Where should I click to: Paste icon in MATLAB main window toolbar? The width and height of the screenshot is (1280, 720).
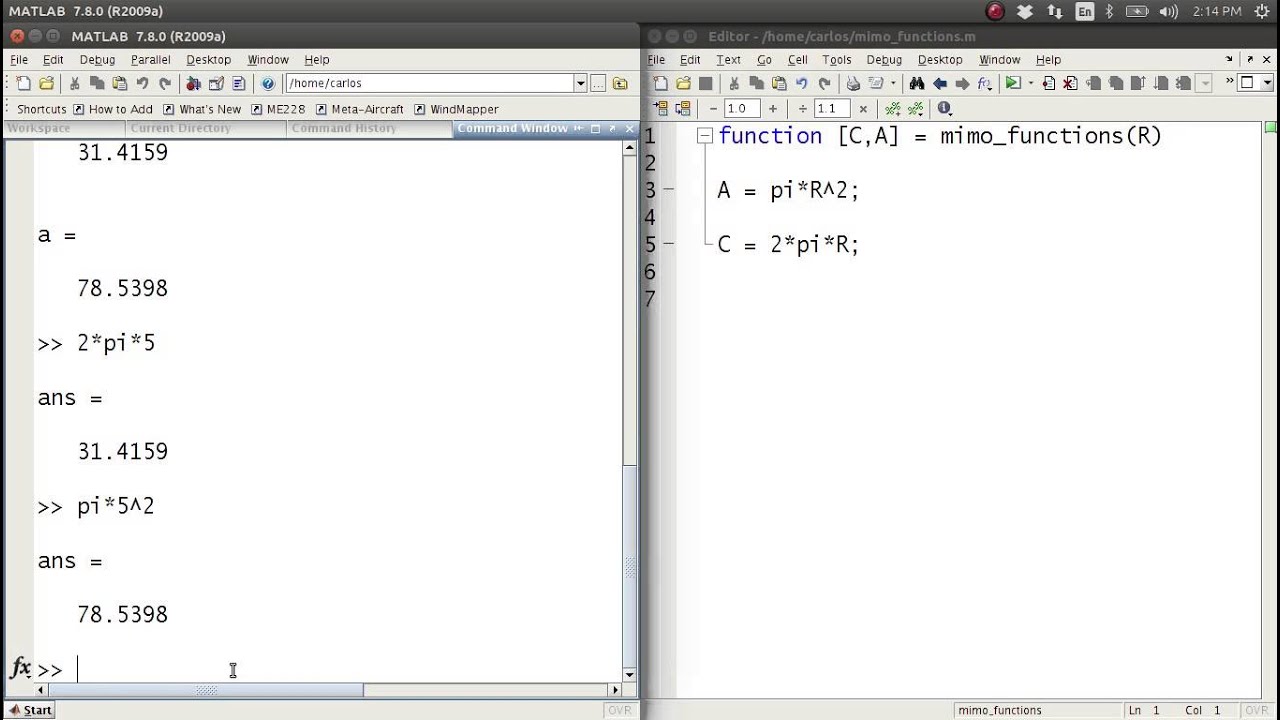pyautogui.click(x=120, y=83)
